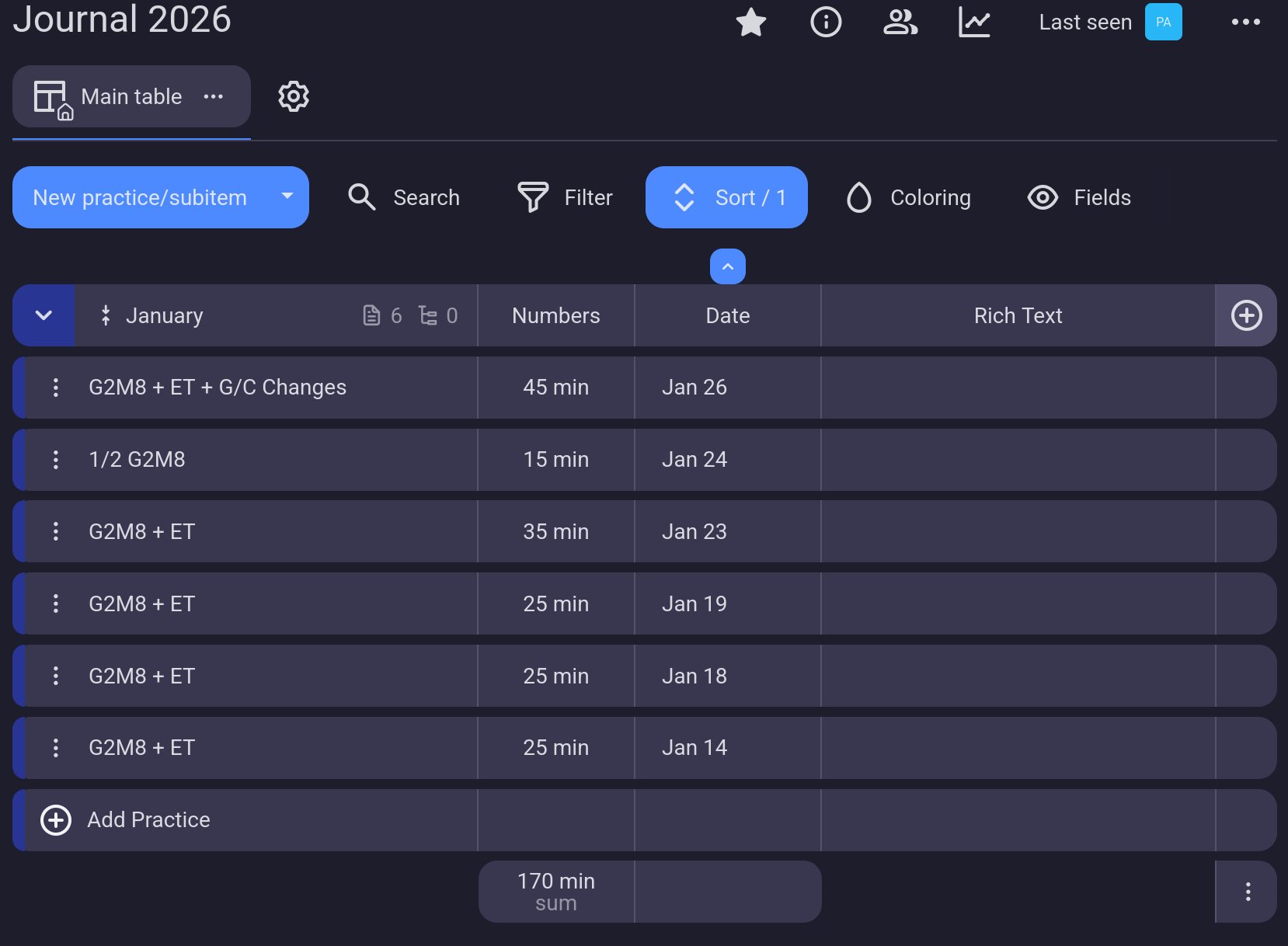Open the board's three-dot more menu
This screenshot has height=946, width=1288.
1245,23
